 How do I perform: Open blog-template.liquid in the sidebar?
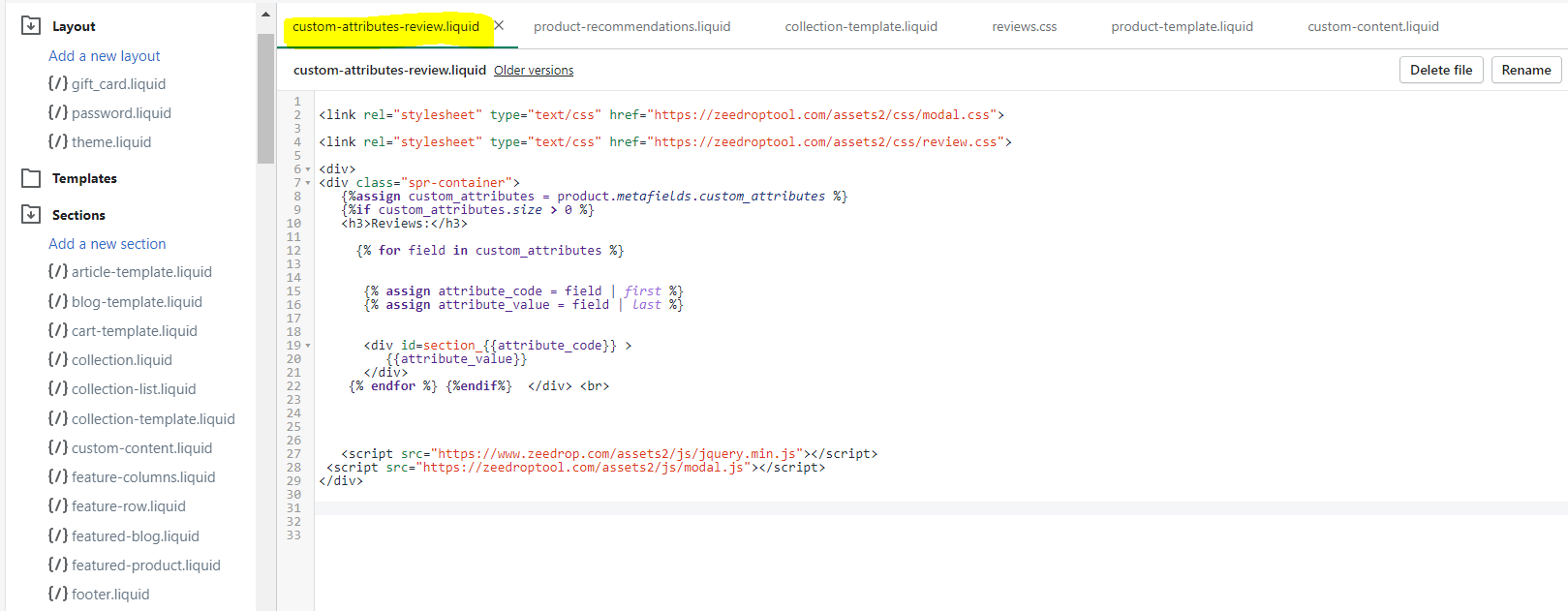pyautogui.click(x=137, y=302)
